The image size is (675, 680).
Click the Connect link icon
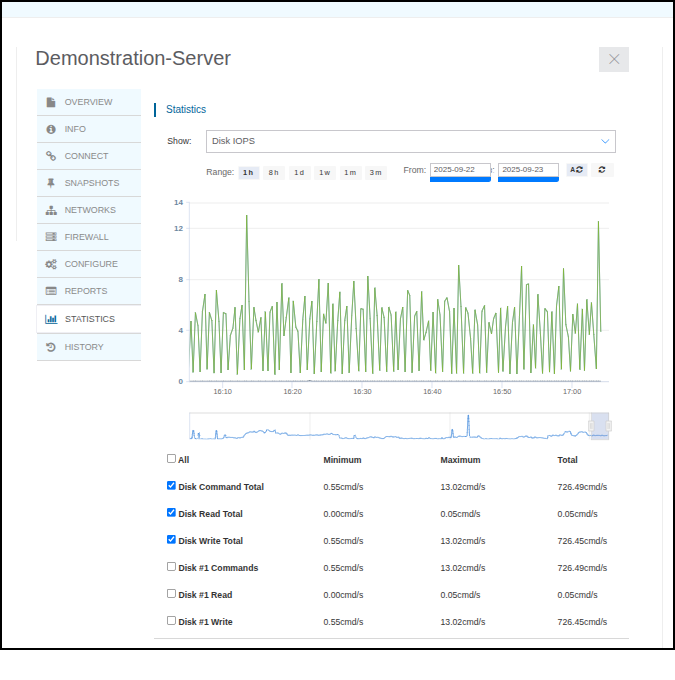coord(51,156)
